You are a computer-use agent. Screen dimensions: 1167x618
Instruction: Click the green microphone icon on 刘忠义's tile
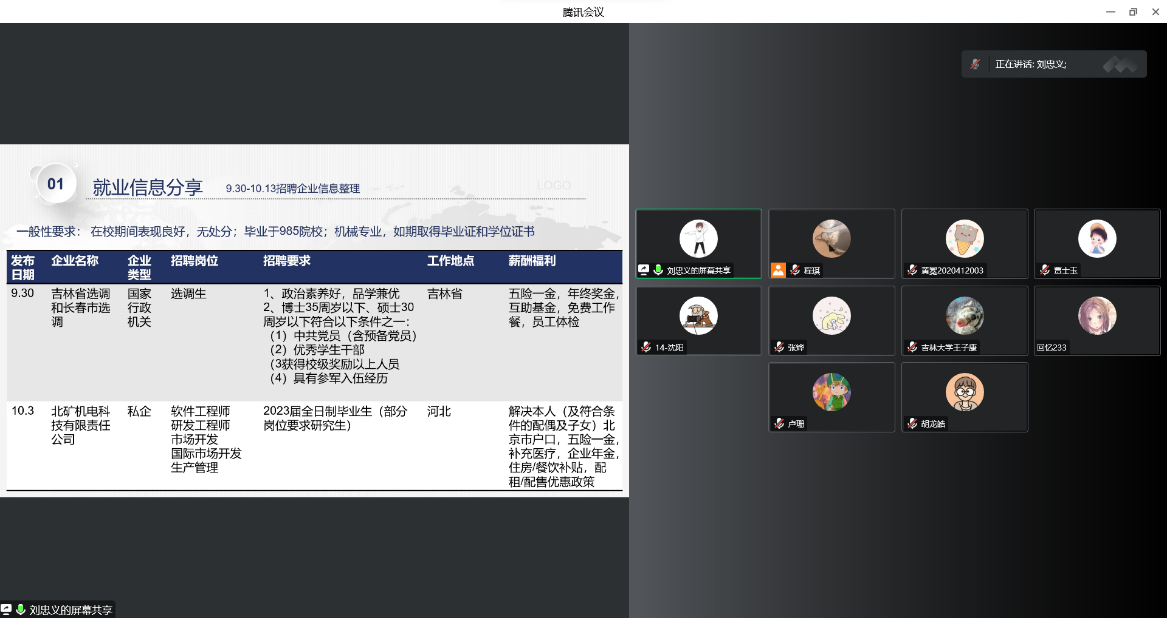pyautogui.click(x=658, y=270)
